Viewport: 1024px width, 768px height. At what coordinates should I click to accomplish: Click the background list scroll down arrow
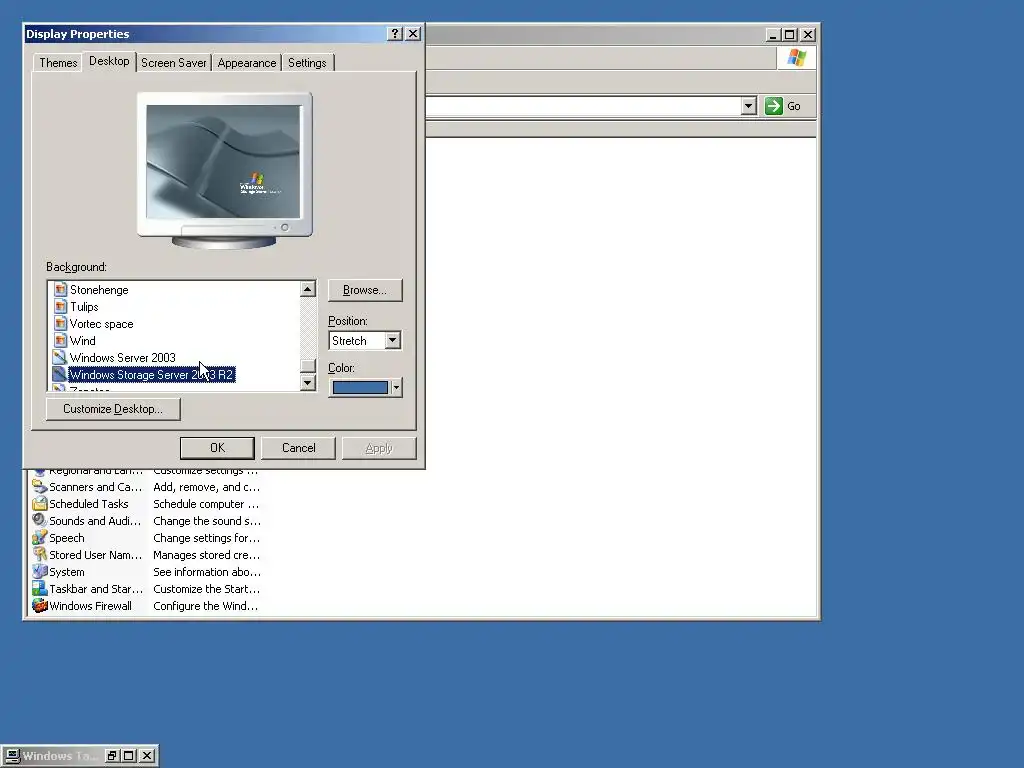click(308, 383)
